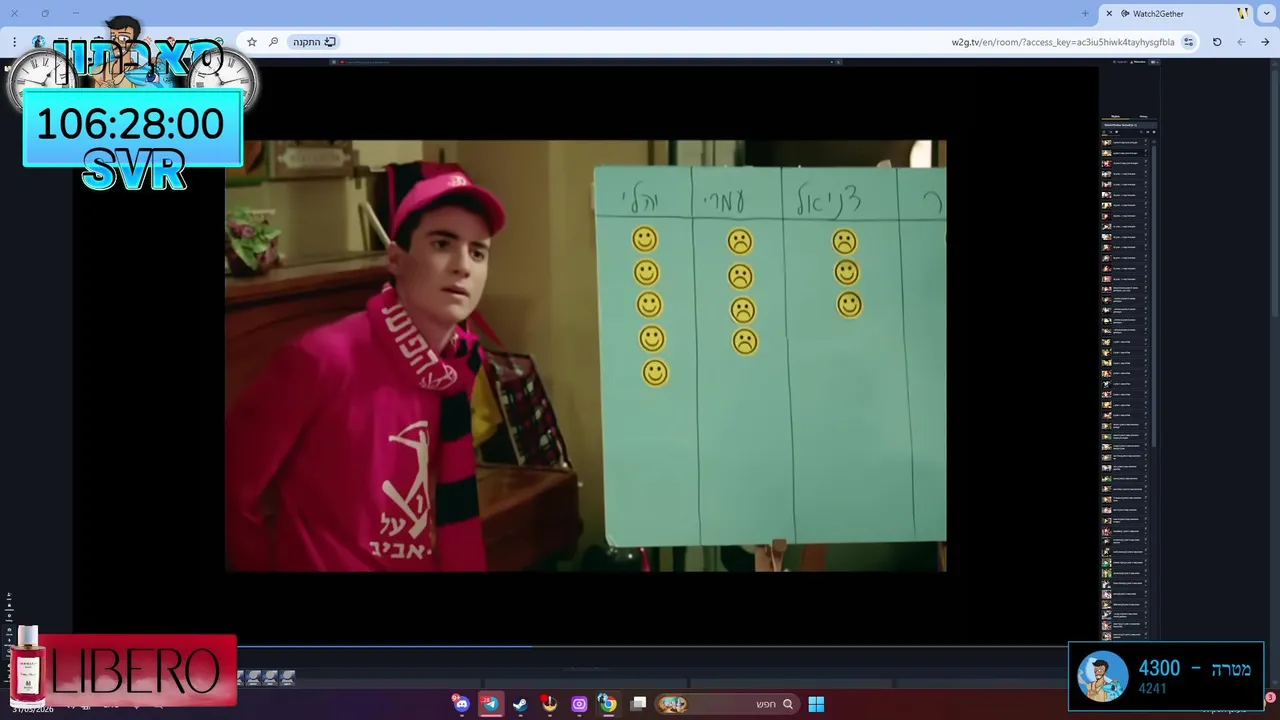Bookmark this page with the star
Image resolution: width=1280 pixels, height=720 pixels.
pos(252,42)
